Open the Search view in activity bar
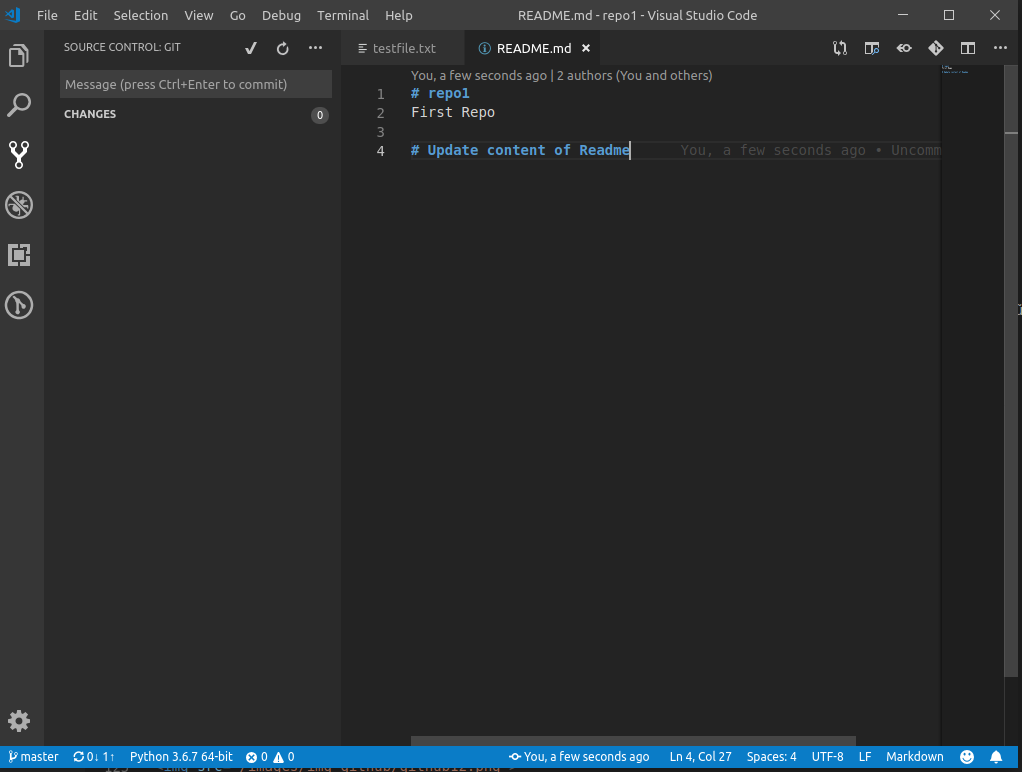Screen dimensions: 1022x772 [x=19, y=105]
